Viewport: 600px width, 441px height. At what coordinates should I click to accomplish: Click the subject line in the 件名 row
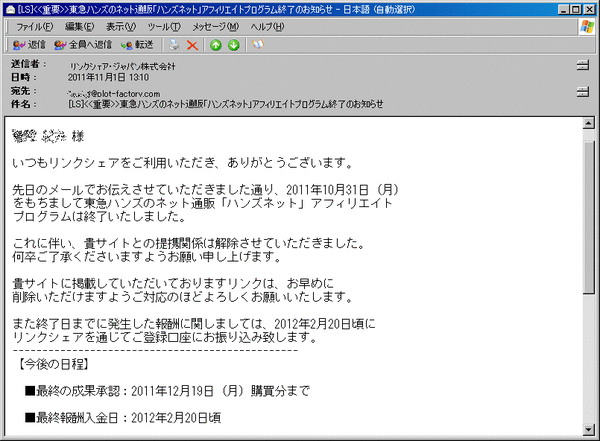coord(226,104)
